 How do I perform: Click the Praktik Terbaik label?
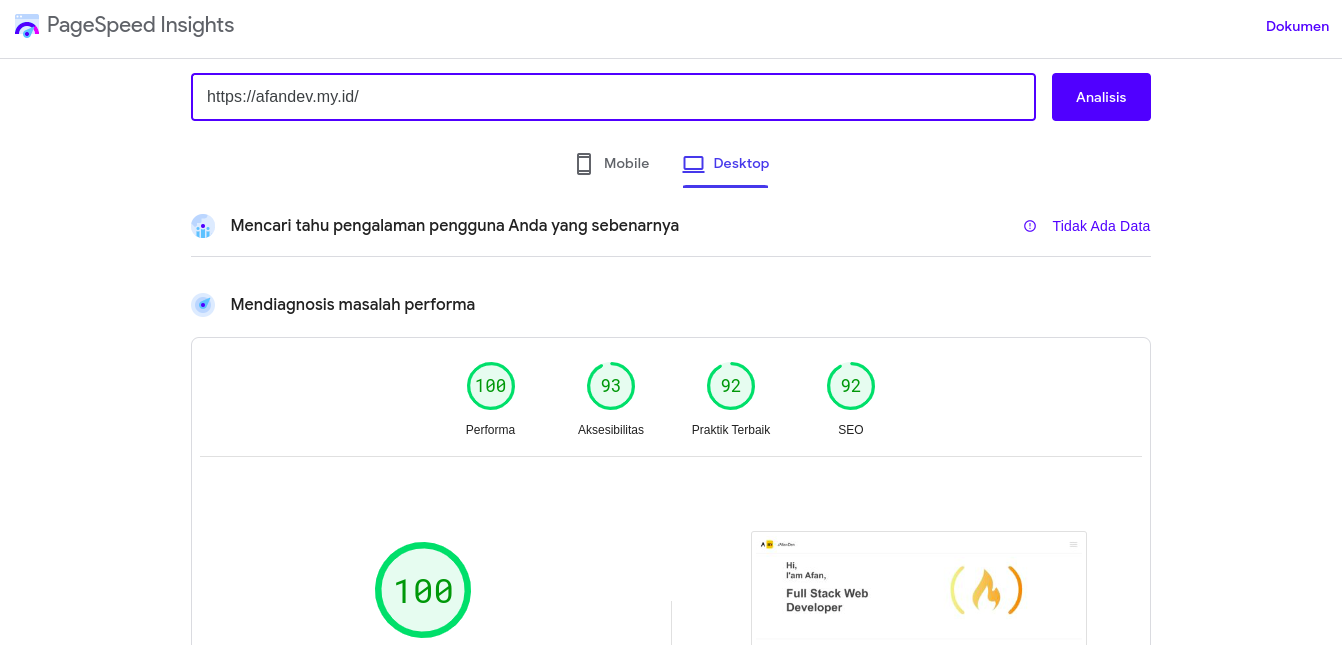coord(731,430)
